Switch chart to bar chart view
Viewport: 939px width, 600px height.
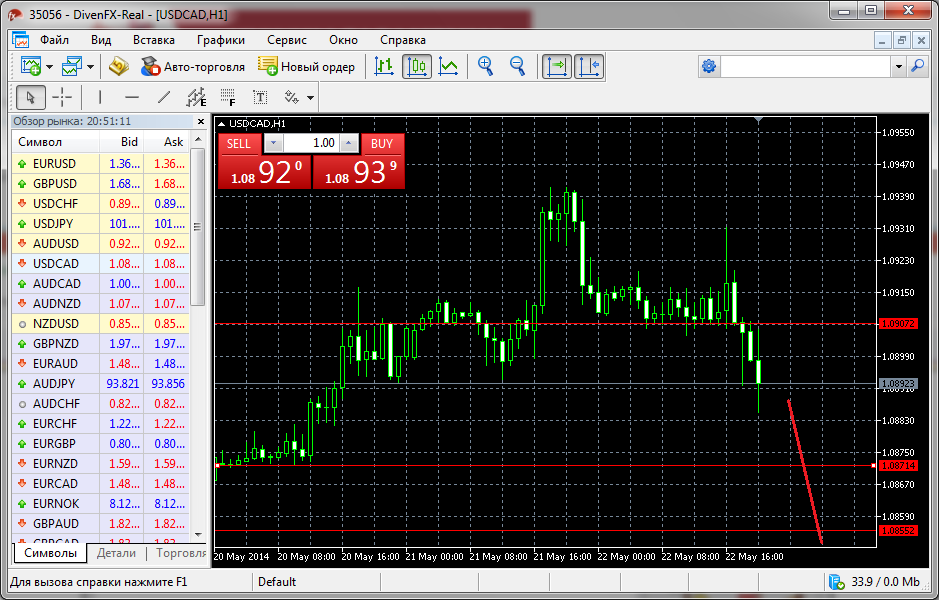(384, 67)
